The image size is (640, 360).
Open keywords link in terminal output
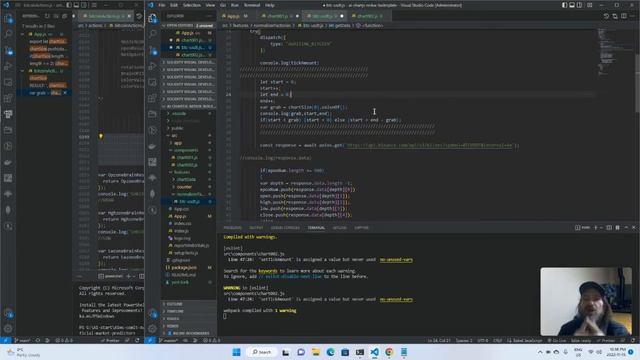point(268,271)
